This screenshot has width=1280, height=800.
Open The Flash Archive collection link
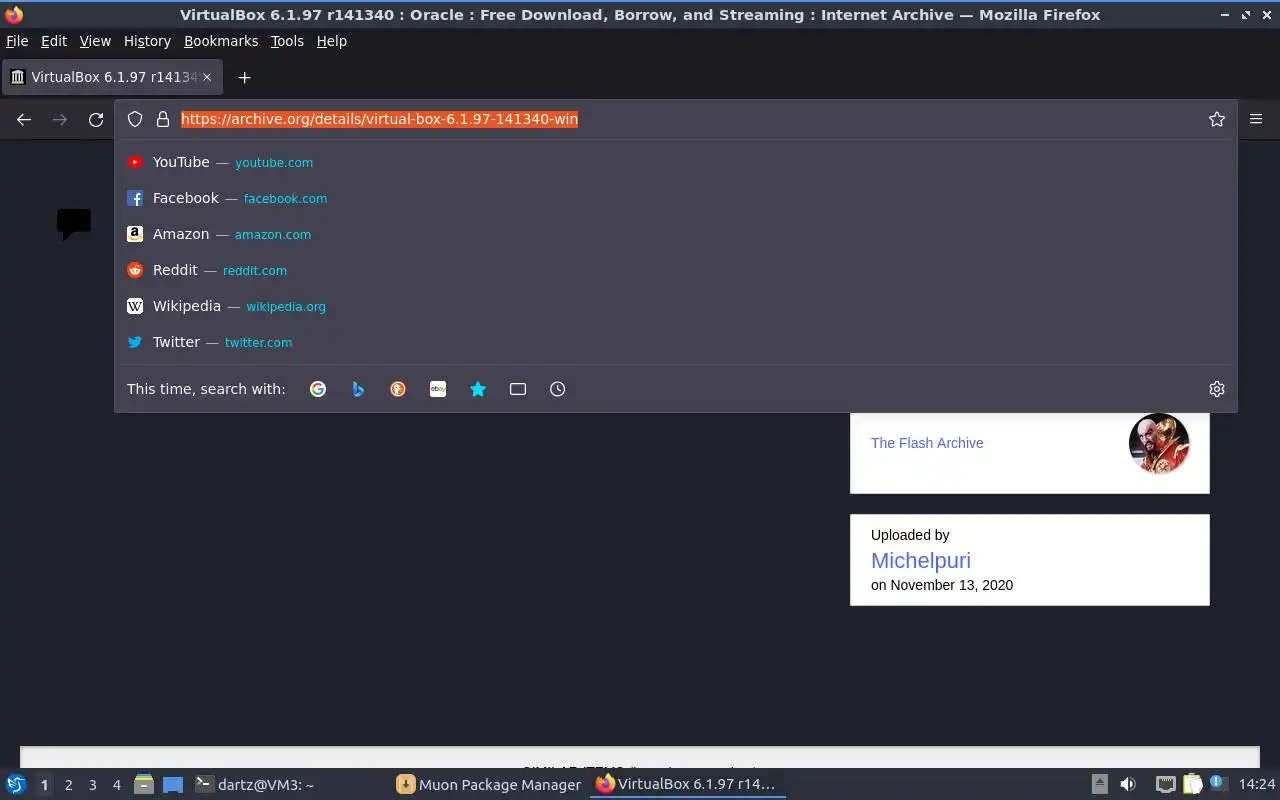(x=927, y=443)
